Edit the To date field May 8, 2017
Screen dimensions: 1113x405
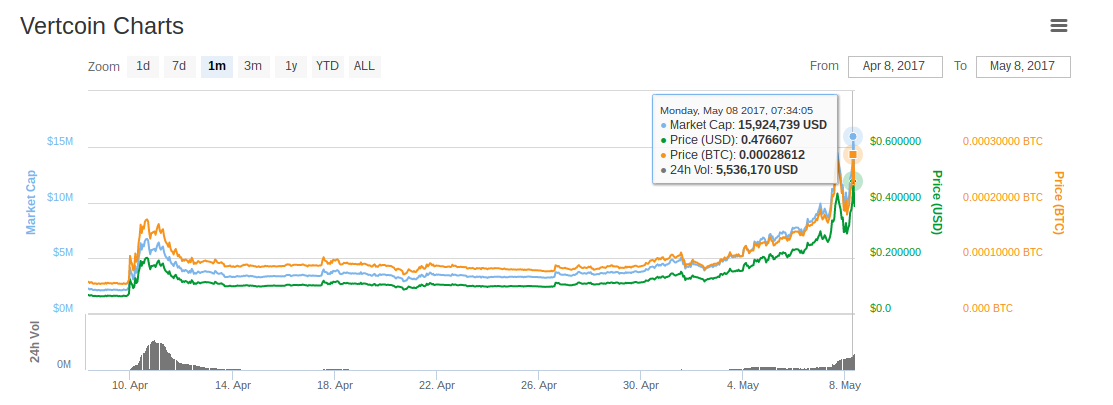(1023, 67)
